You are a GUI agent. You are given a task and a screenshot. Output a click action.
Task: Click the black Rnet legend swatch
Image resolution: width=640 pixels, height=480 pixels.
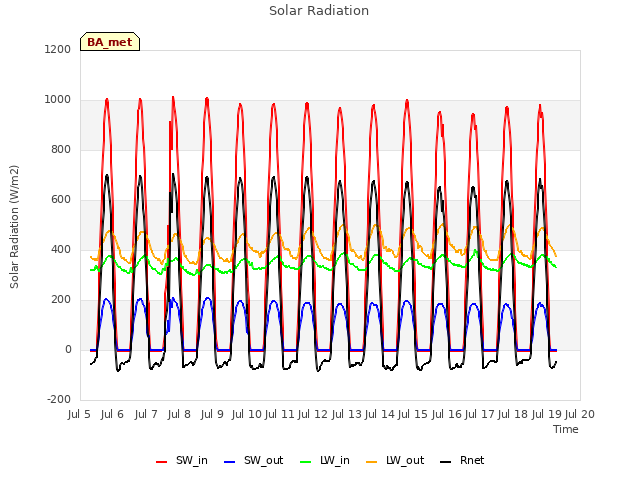tap(446, 462)
